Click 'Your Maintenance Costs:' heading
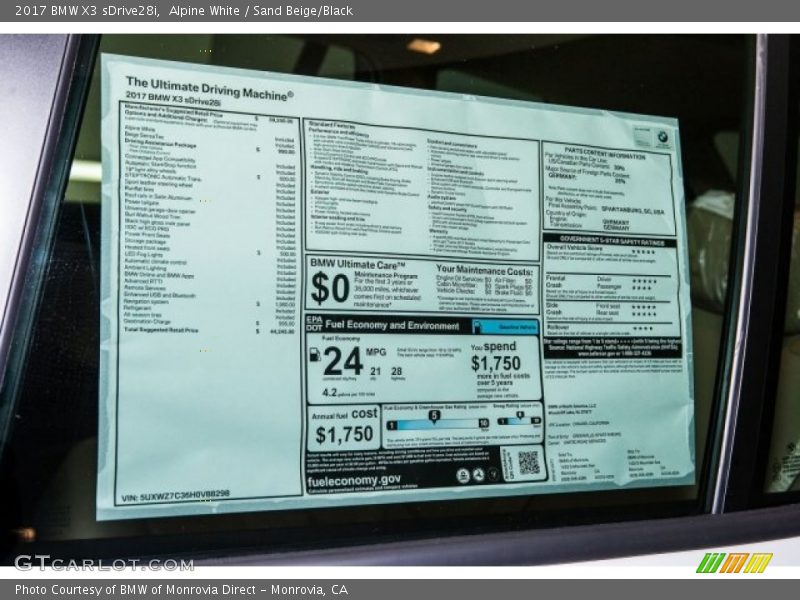 (484, 270)
